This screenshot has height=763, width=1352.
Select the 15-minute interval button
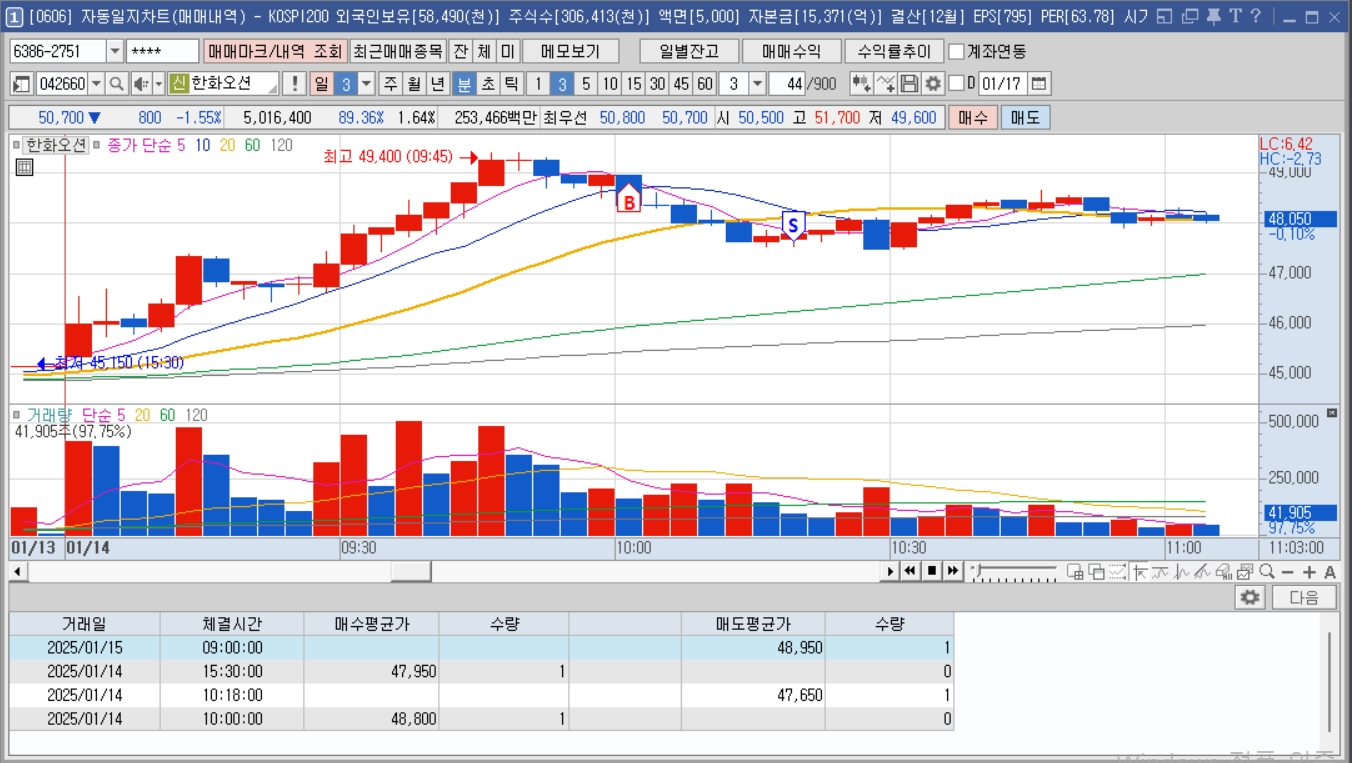point(633,84)
